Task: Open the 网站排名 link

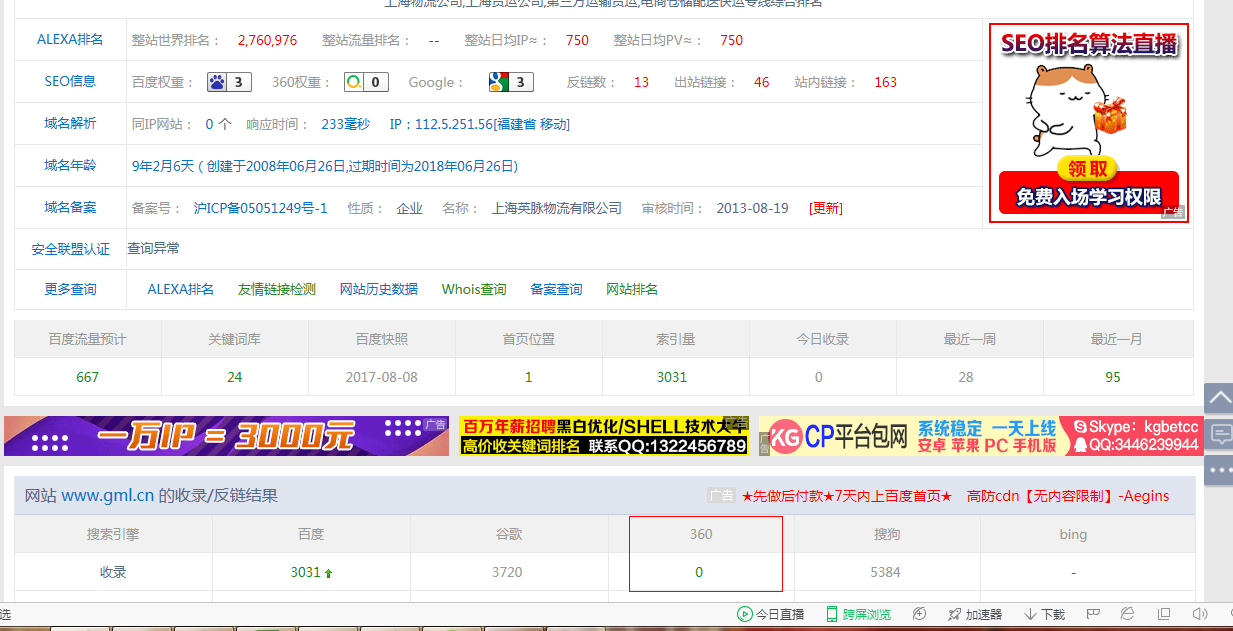Action: point(632,289)
